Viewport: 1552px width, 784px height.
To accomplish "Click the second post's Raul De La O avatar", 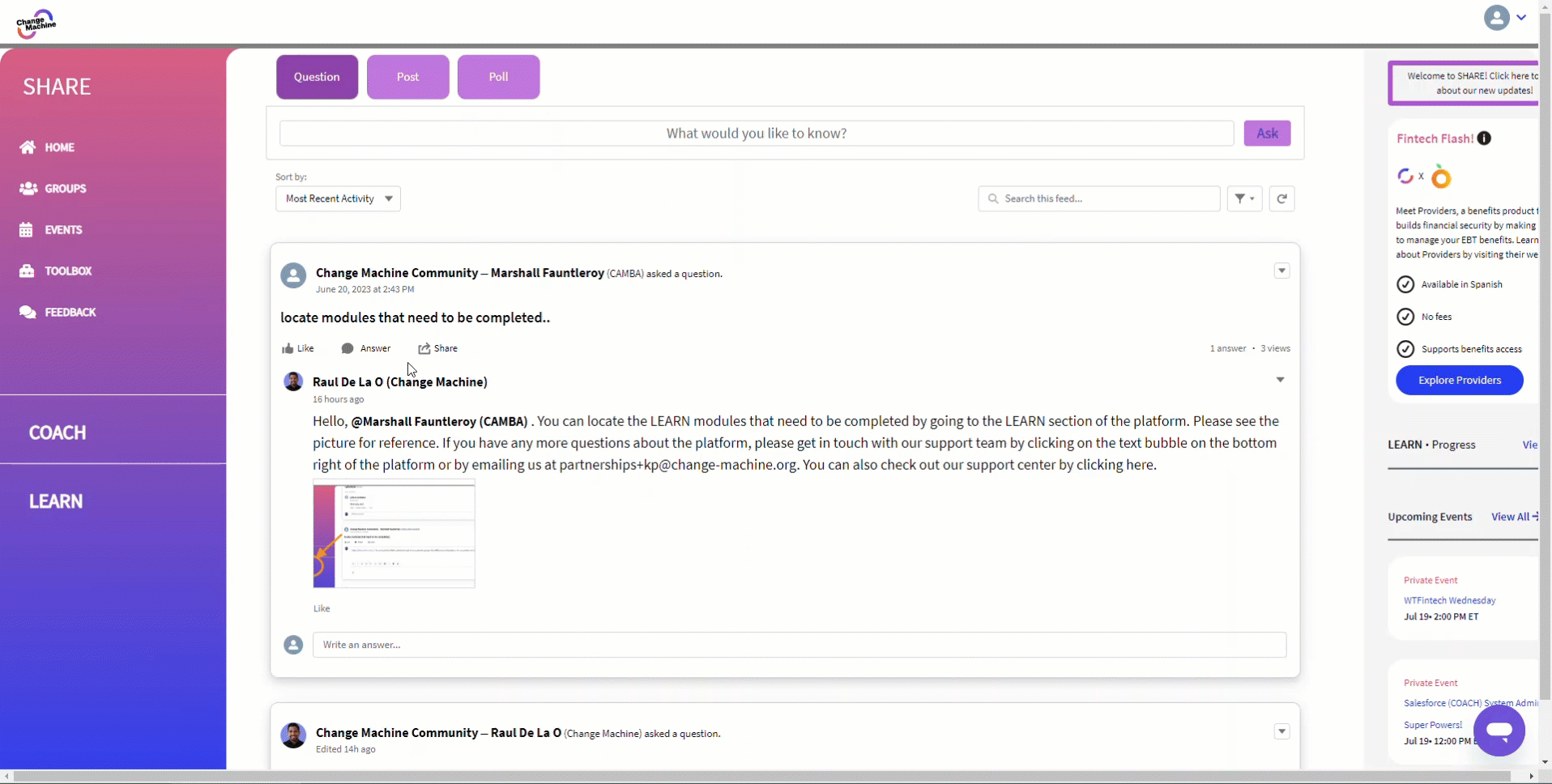I will [x=293, y=735].
